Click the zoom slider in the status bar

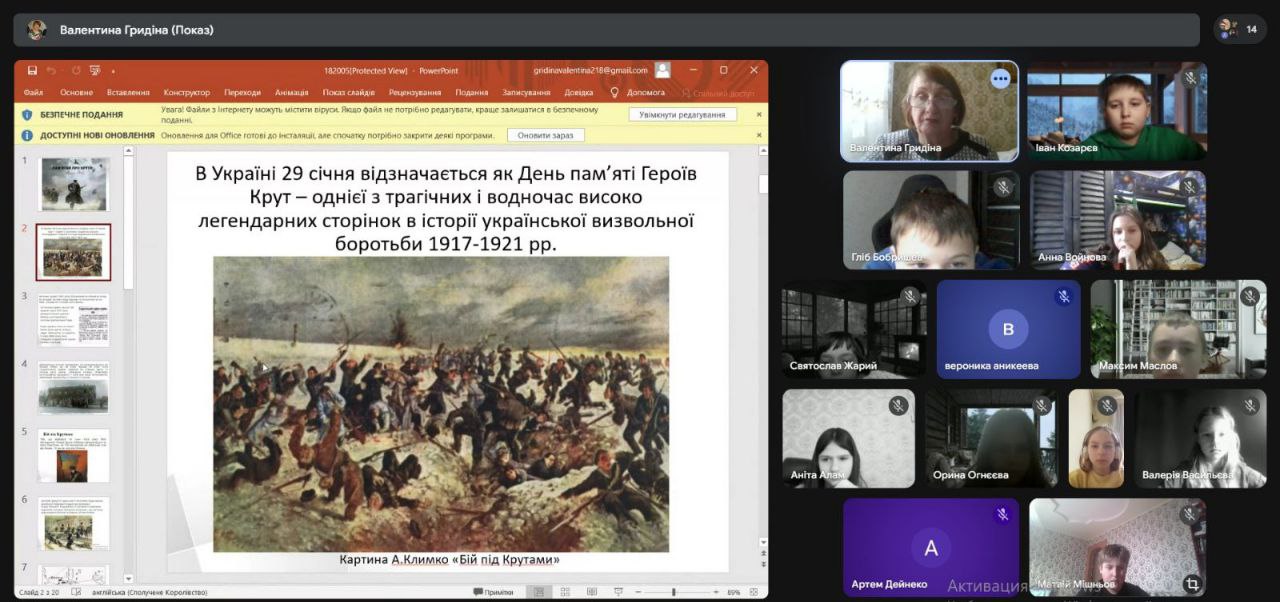click(675, 592)
